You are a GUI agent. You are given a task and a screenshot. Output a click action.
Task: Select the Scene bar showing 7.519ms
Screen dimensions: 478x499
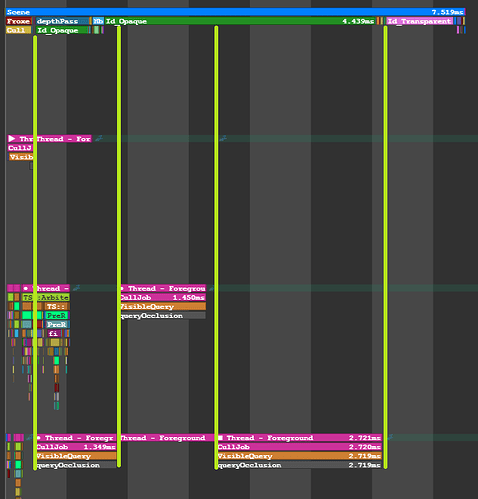[x=235, y=12]
